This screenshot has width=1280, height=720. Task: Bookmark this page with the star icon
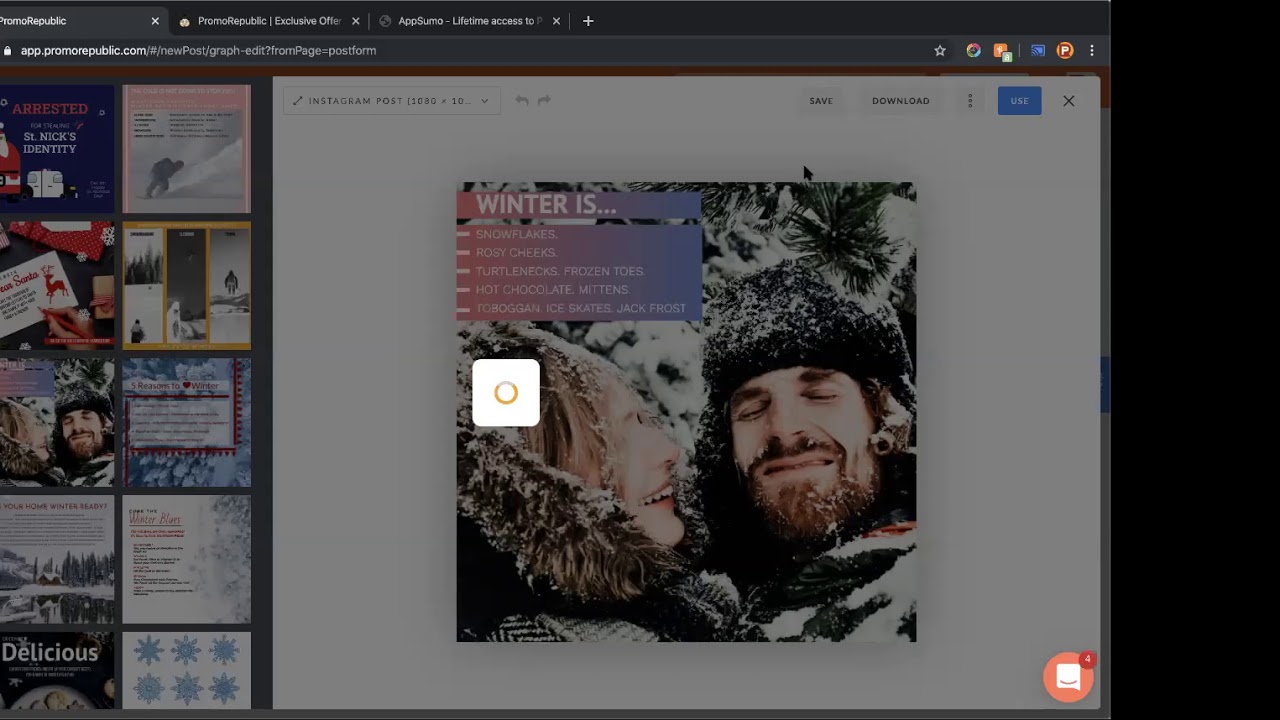point(940,51)
